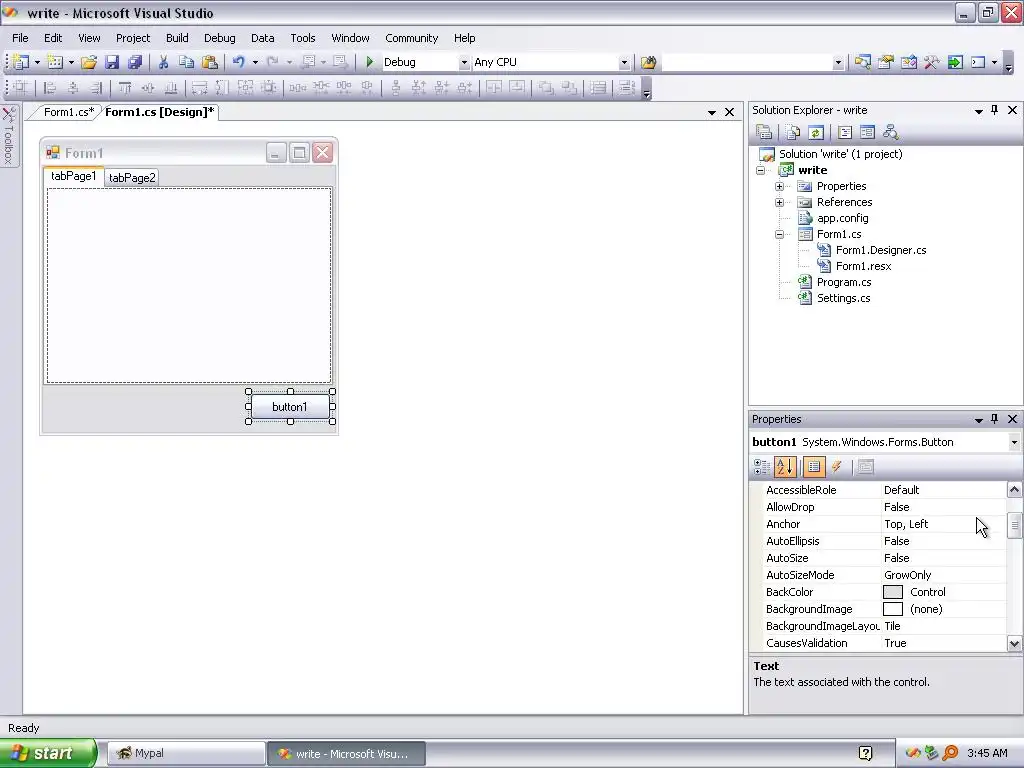This screenshot has height=768, width=1024.
Task: Save the file with the floppy disk icon
Action: point(112,62)
